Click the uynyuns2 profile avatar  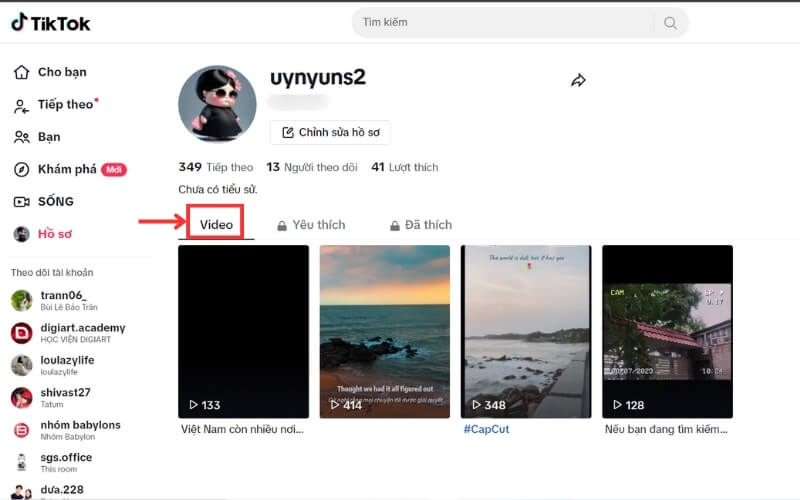(217, 104)
